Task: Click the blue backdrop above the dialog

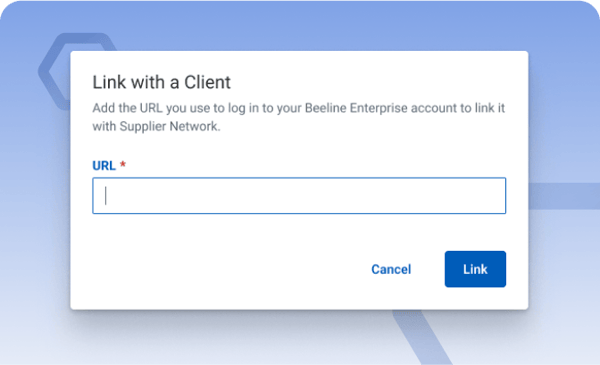Action: (x=300, y=25)
